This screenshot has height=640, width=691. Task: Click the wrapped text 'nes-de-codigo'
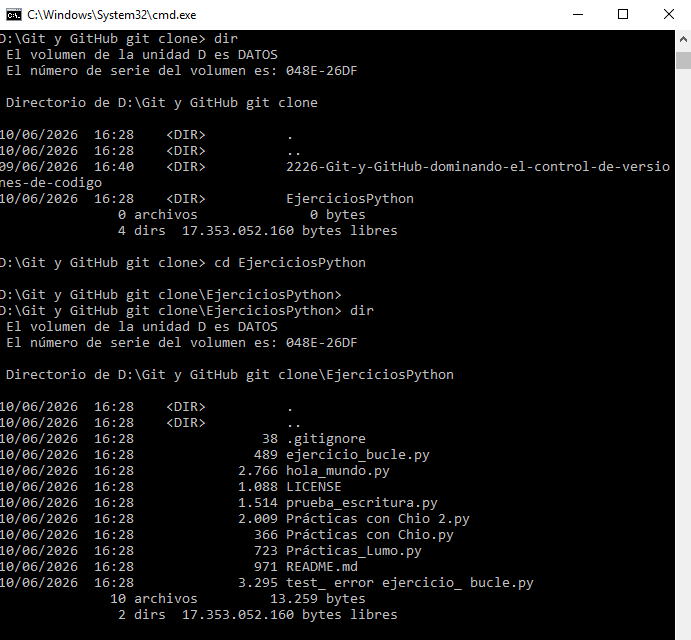pos(51,182)
